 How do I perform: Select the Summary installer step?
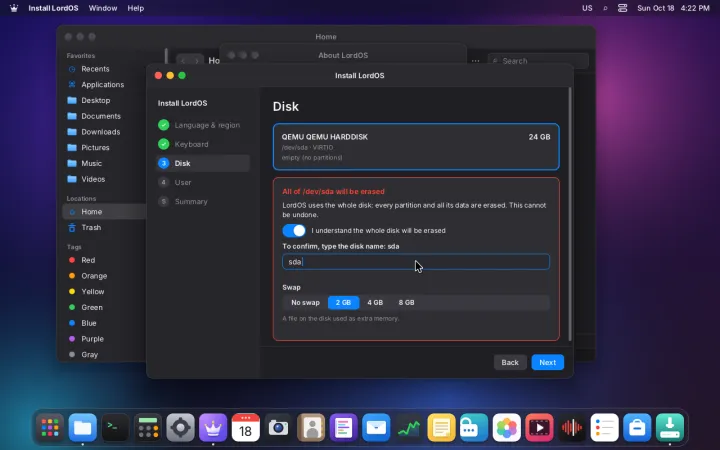(202, 202)
